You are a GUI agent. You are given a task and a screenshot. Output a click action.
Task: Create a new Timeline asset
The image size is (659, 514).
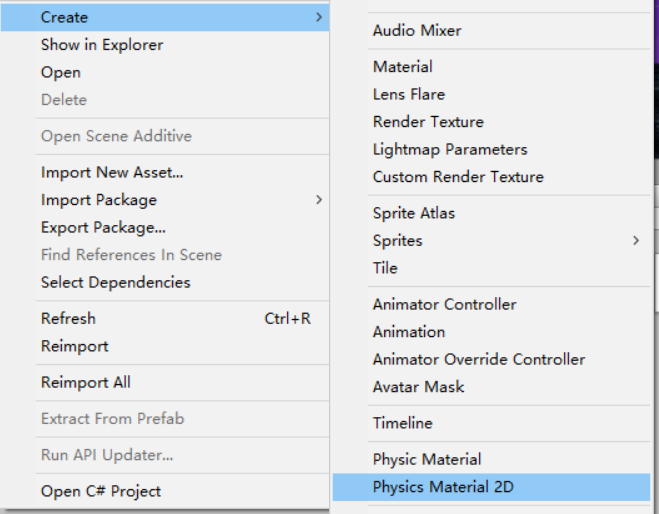point(403,424)
